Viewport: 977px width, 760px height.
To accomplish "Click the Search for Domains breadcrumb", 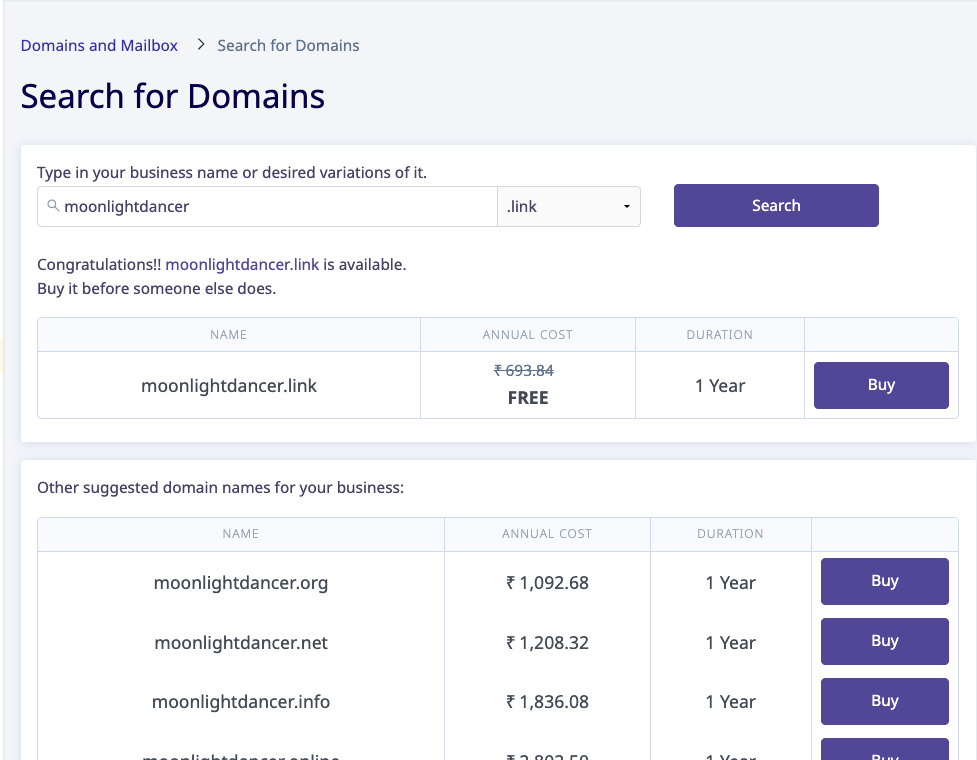I will pos(288,45).
